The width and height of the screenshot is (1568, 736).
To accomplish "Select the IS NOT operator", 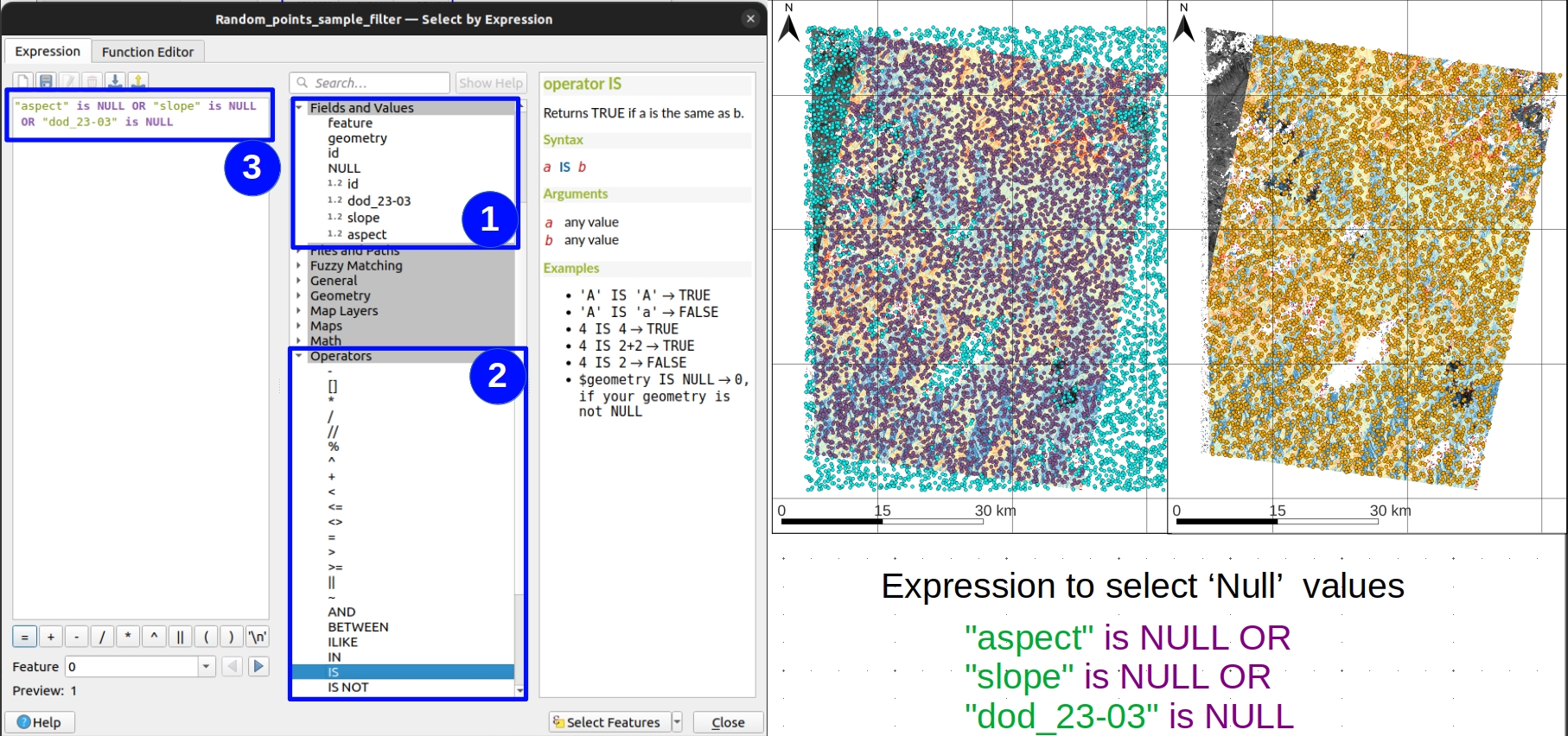I will pyautogui.click(x=347, y=688).
